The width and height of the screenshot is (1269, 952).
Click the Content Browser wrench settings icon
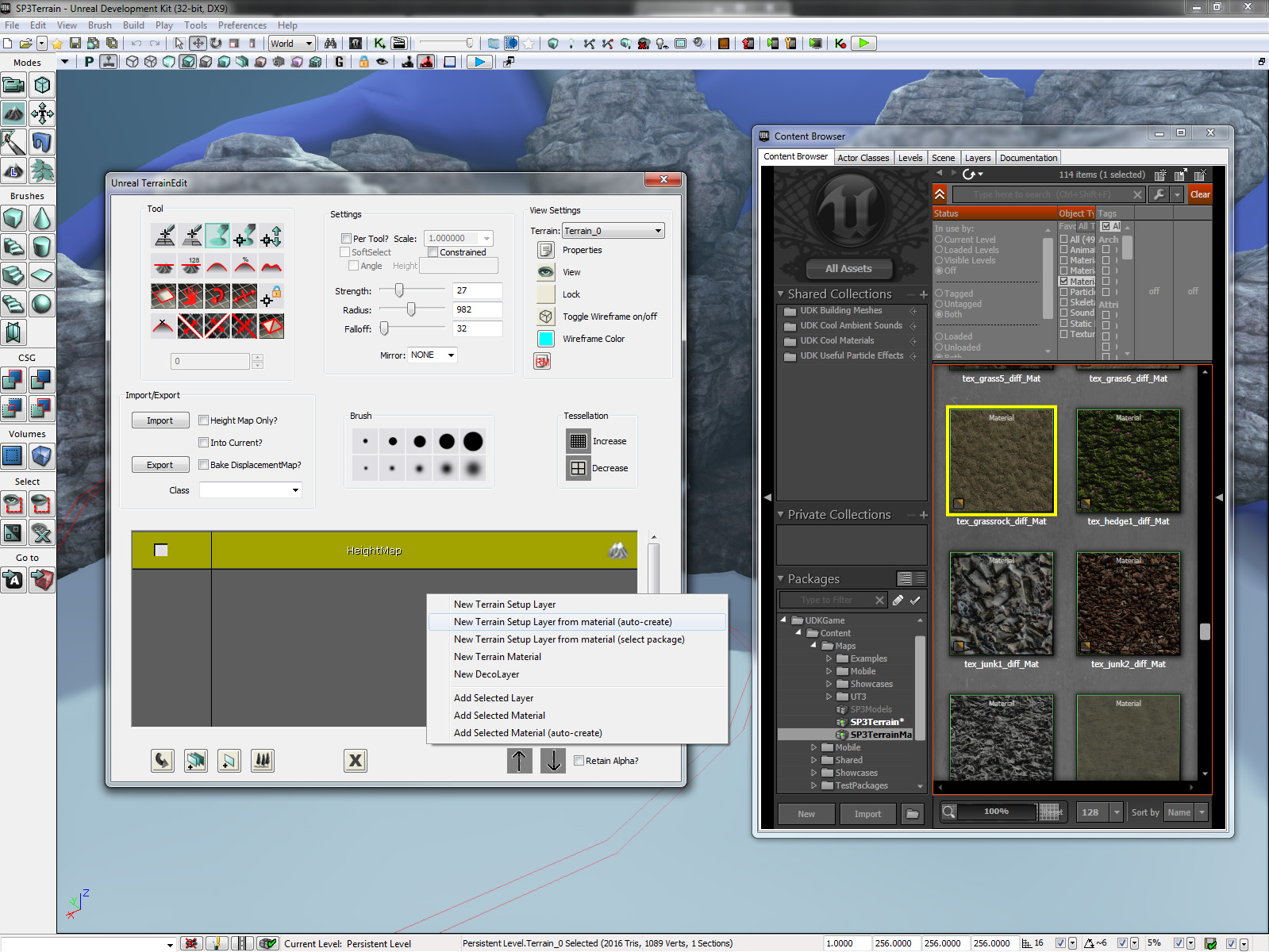pyautogui.click(x=1159, y=194)
